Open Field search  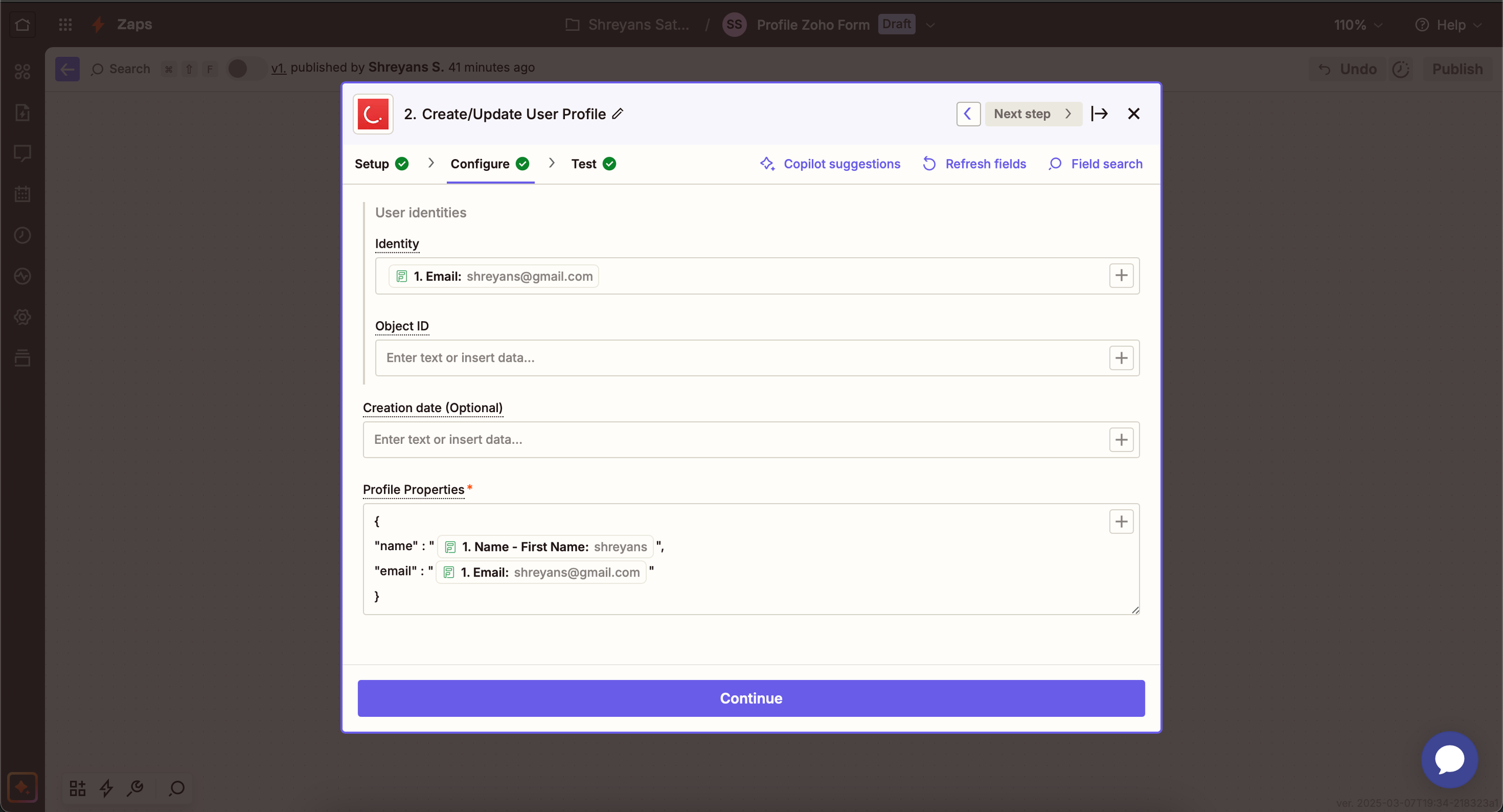tap(1096, 164)
